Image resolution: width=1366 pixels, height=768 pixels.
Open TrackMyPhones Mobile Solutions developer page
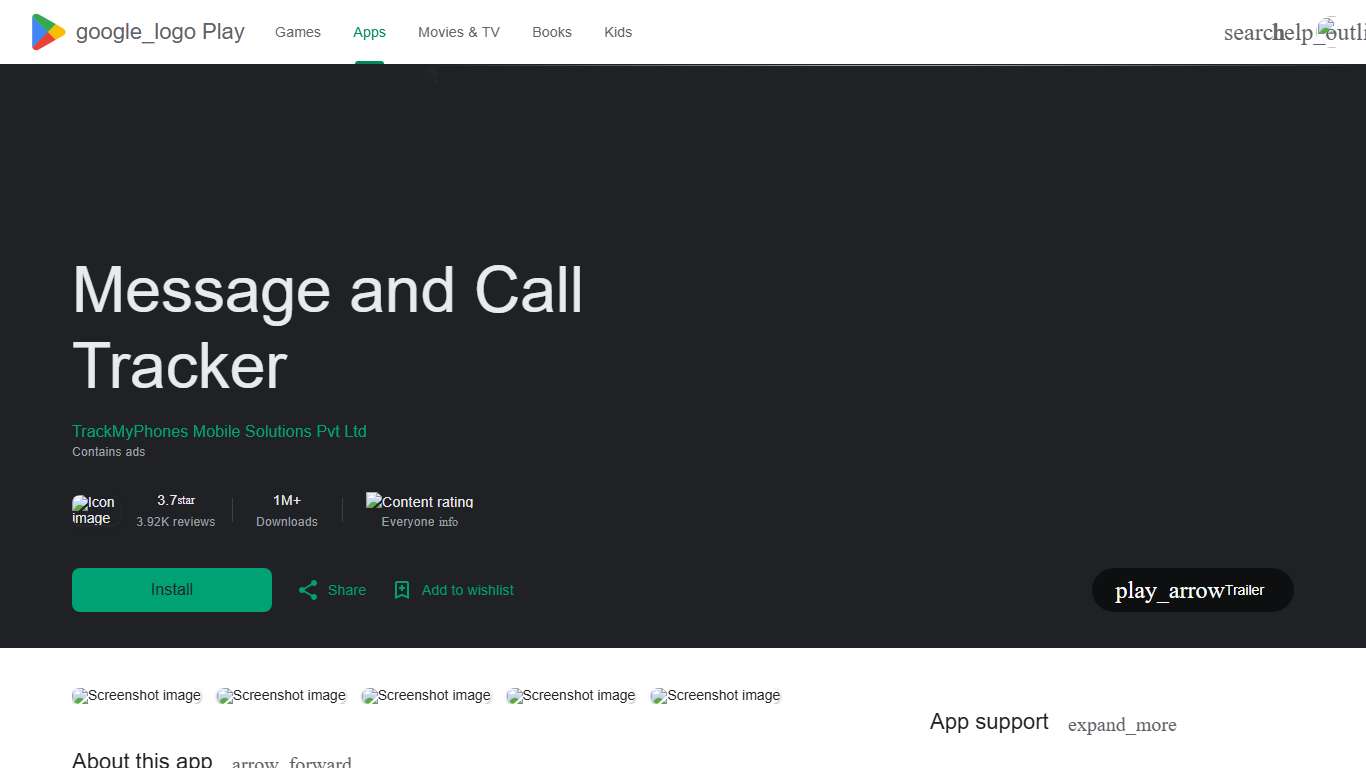click(219, 431)
